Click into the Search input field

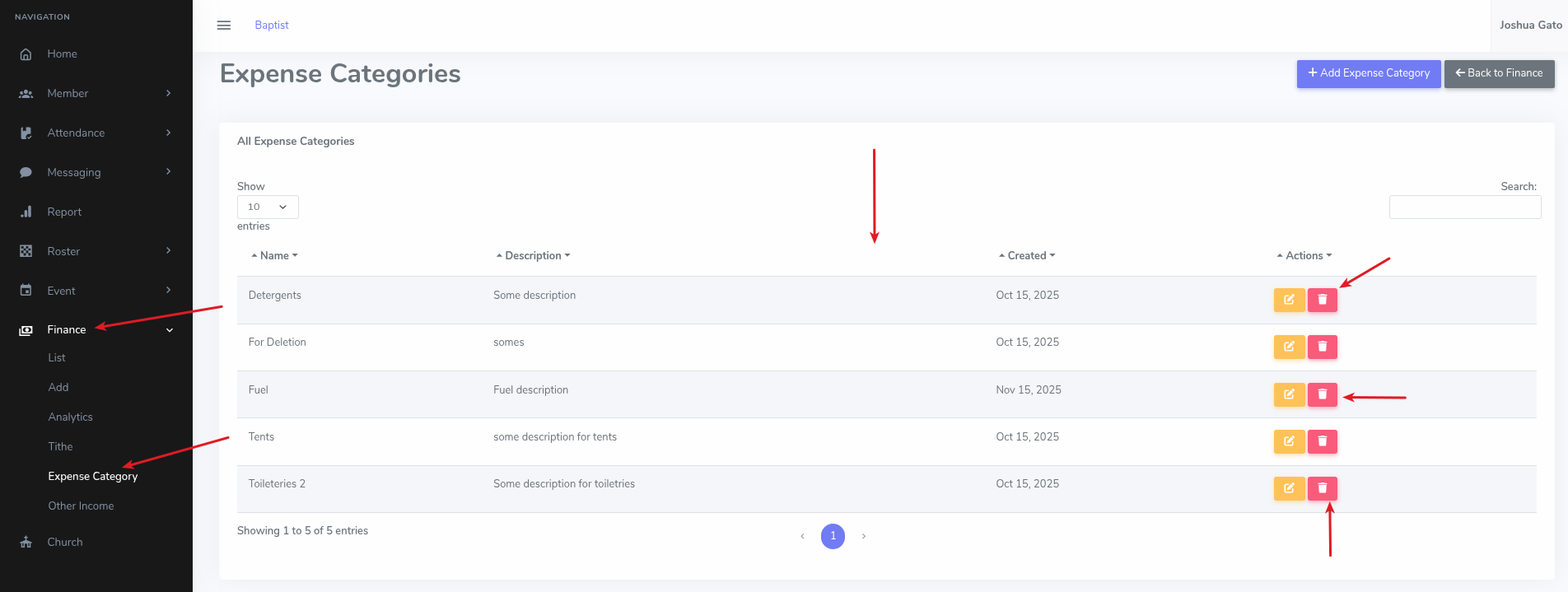pos(1464,207)
